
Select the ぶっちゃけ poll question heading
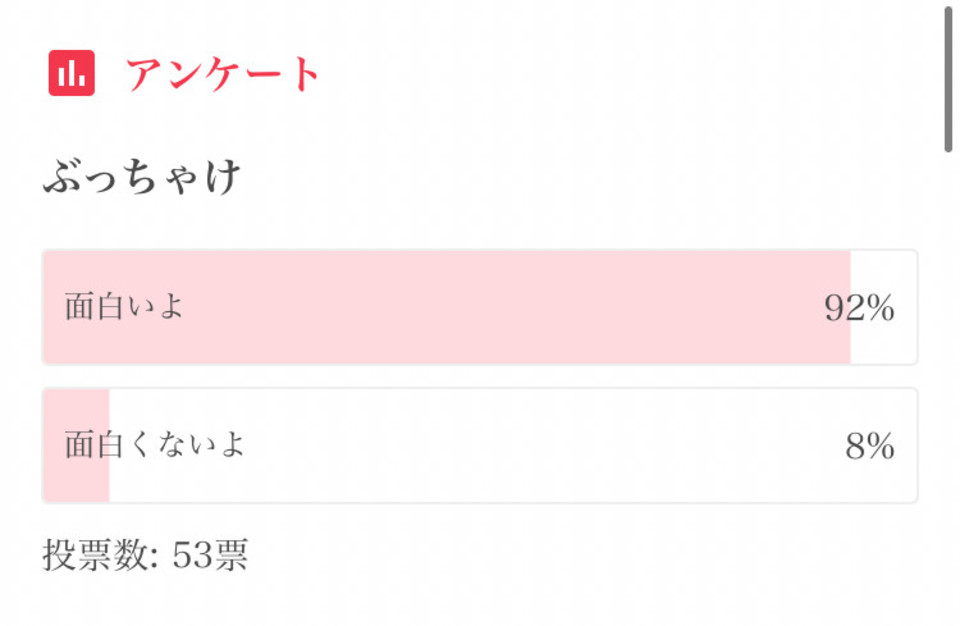coord(141,176)
